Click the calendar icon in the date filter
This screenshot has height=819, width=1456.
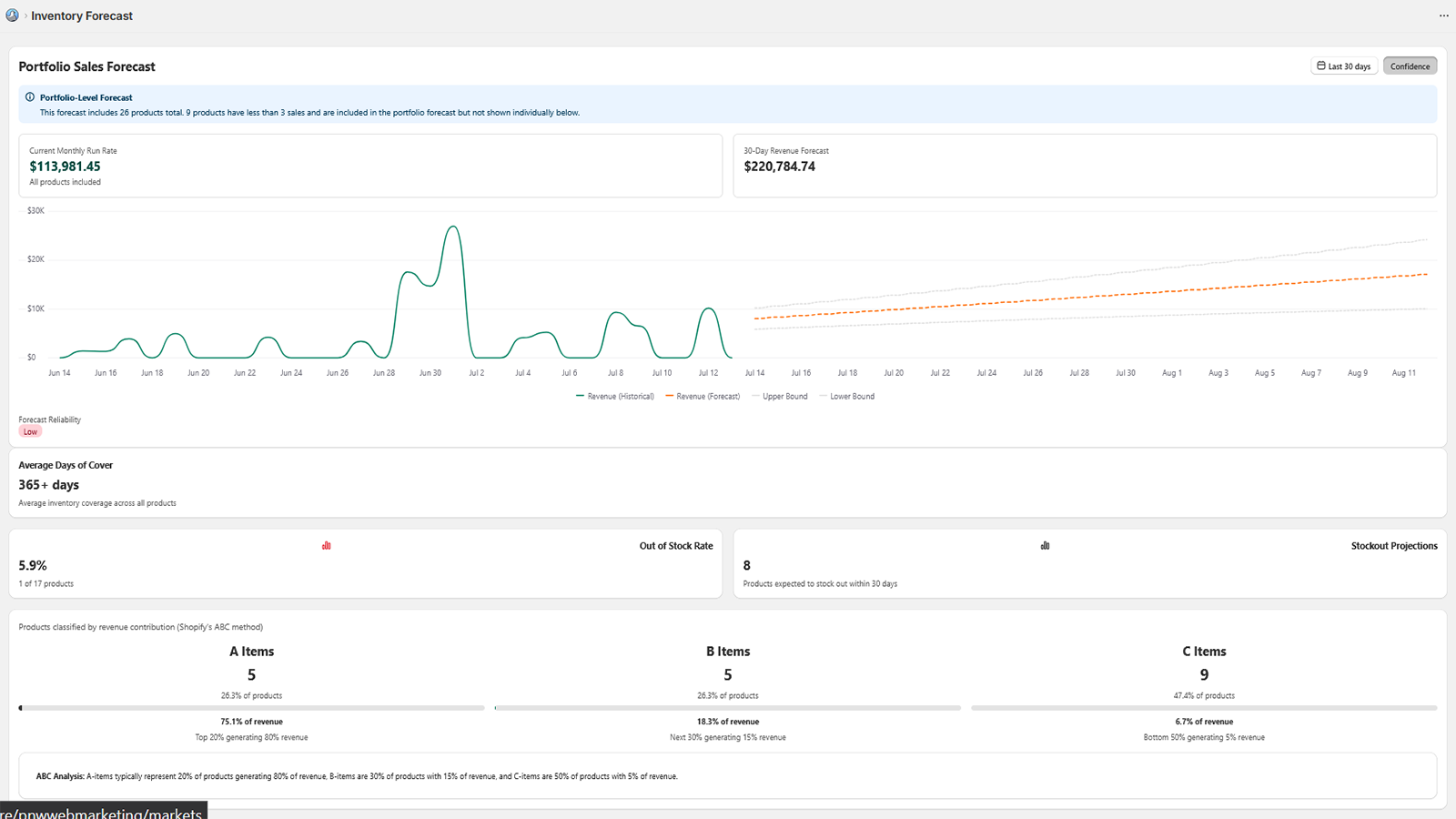point(1321,66)
